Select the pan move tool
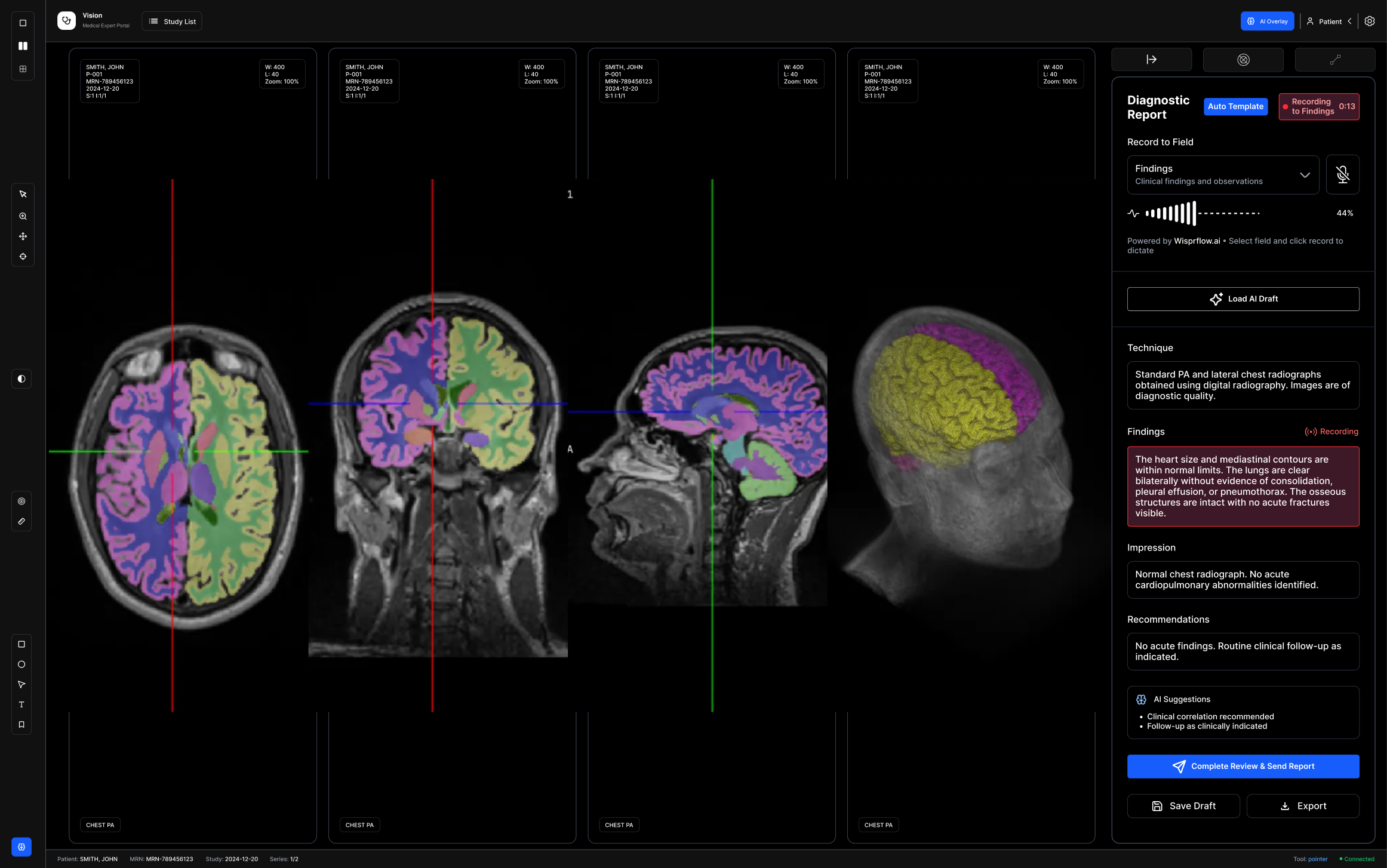 click(23, 236)
